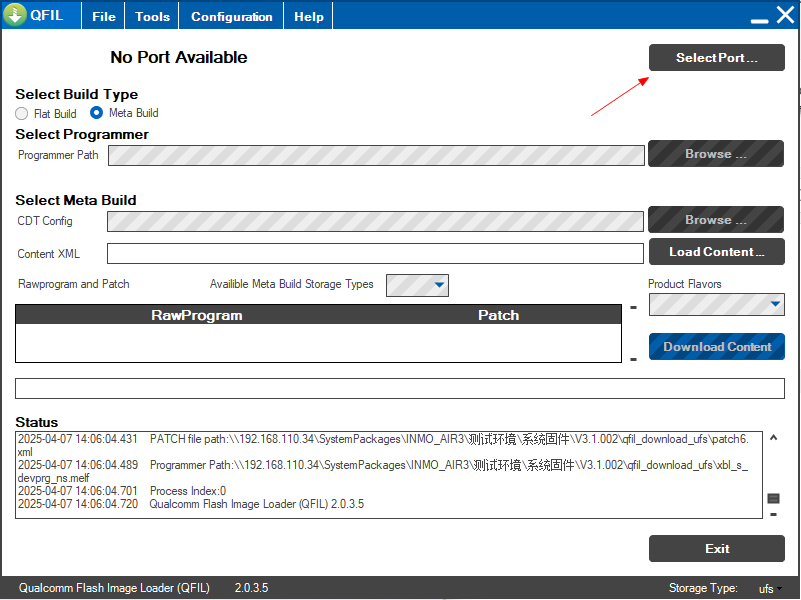801x600 pixels.
Task: Click the green QFIL download logo icon
Action: 15,16
